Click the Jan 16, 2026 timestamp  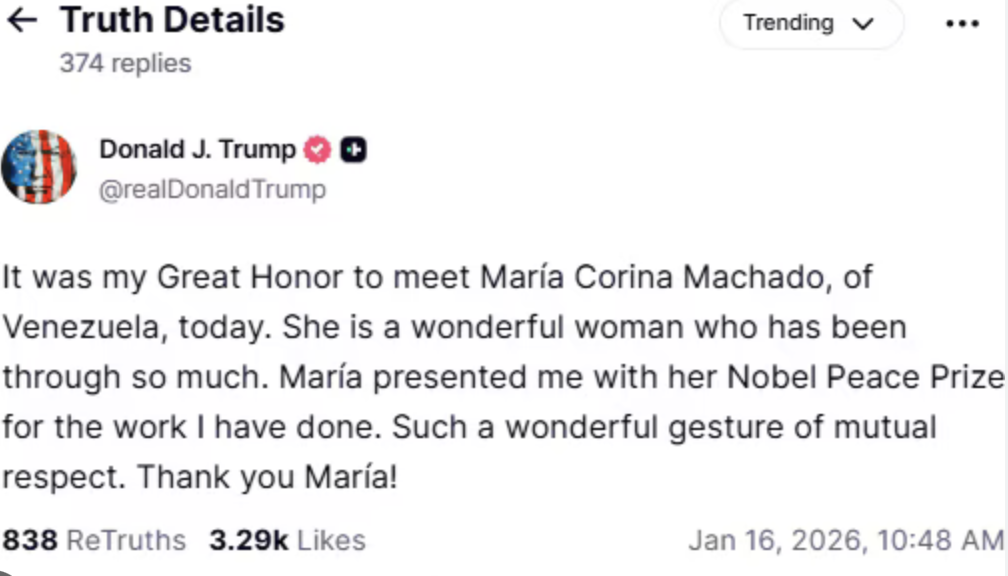845,541
